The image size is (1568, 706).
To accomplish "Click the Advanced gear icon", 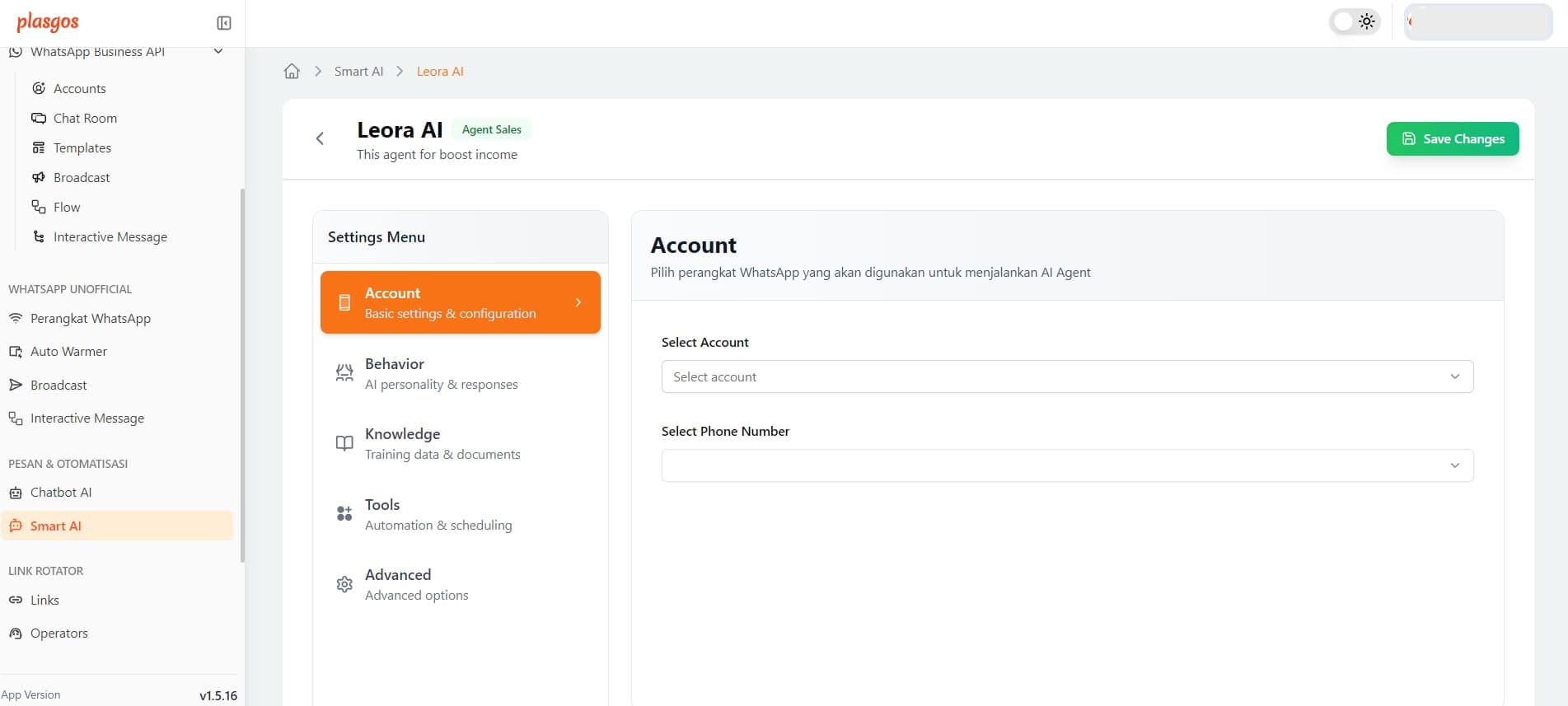I will pos(344,584).
